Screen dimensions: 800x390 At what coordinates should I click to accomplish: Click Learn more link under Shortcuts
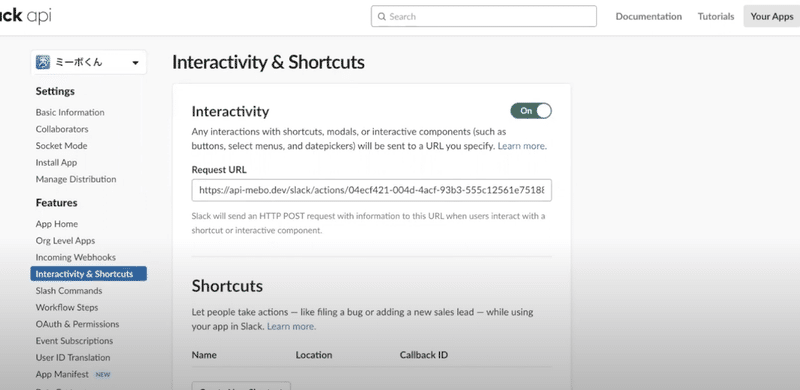pyautogui.click(x=291, y=326)
